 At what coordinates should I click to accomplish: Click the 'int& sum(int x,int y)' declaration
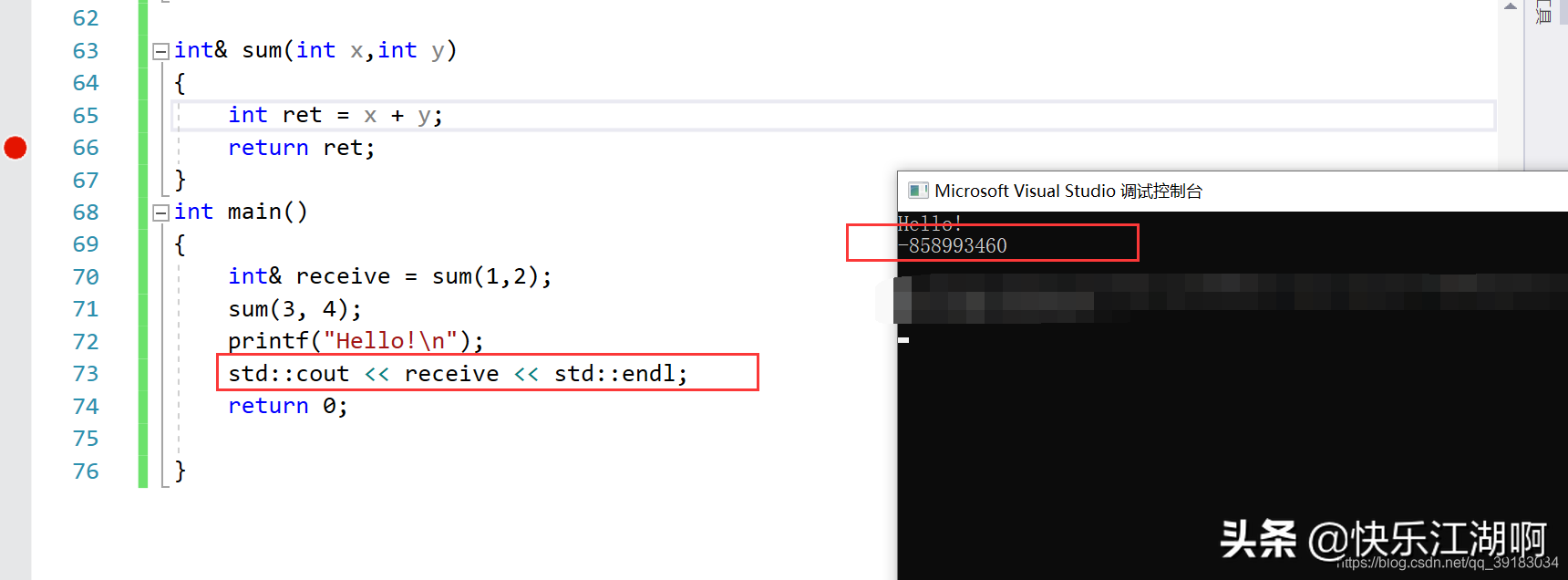[315, 50]
